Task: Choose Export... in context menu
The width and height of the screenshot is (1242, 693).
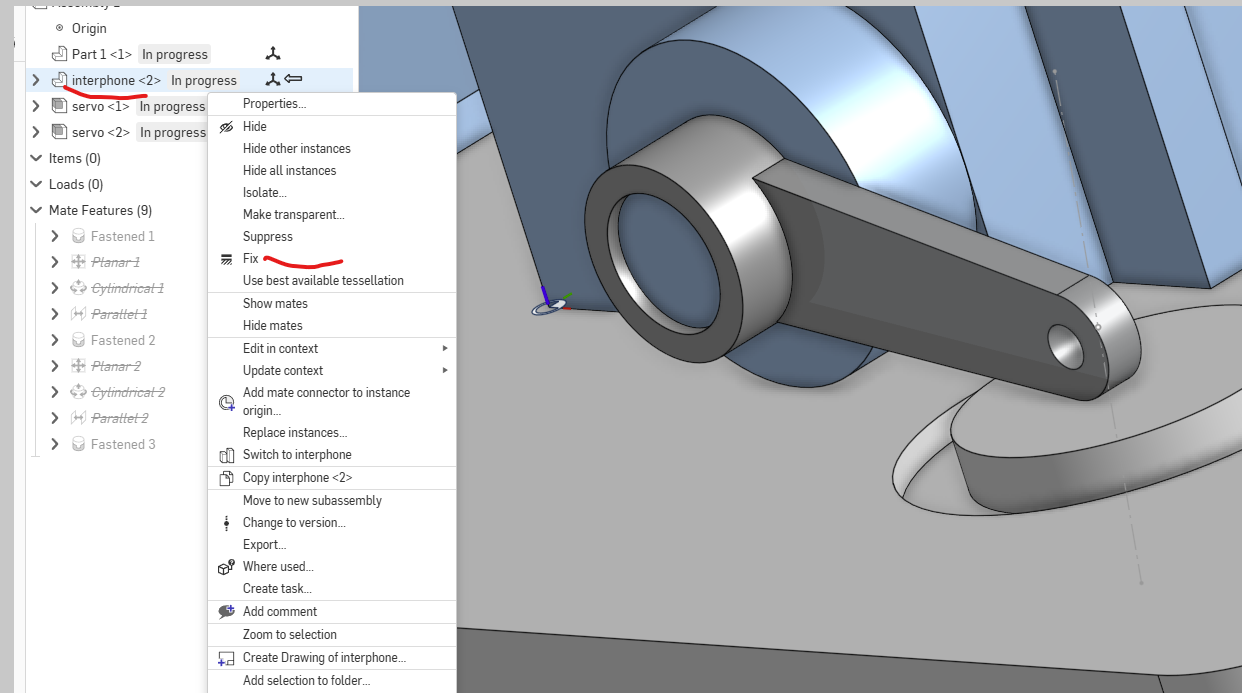Action: 264,545
